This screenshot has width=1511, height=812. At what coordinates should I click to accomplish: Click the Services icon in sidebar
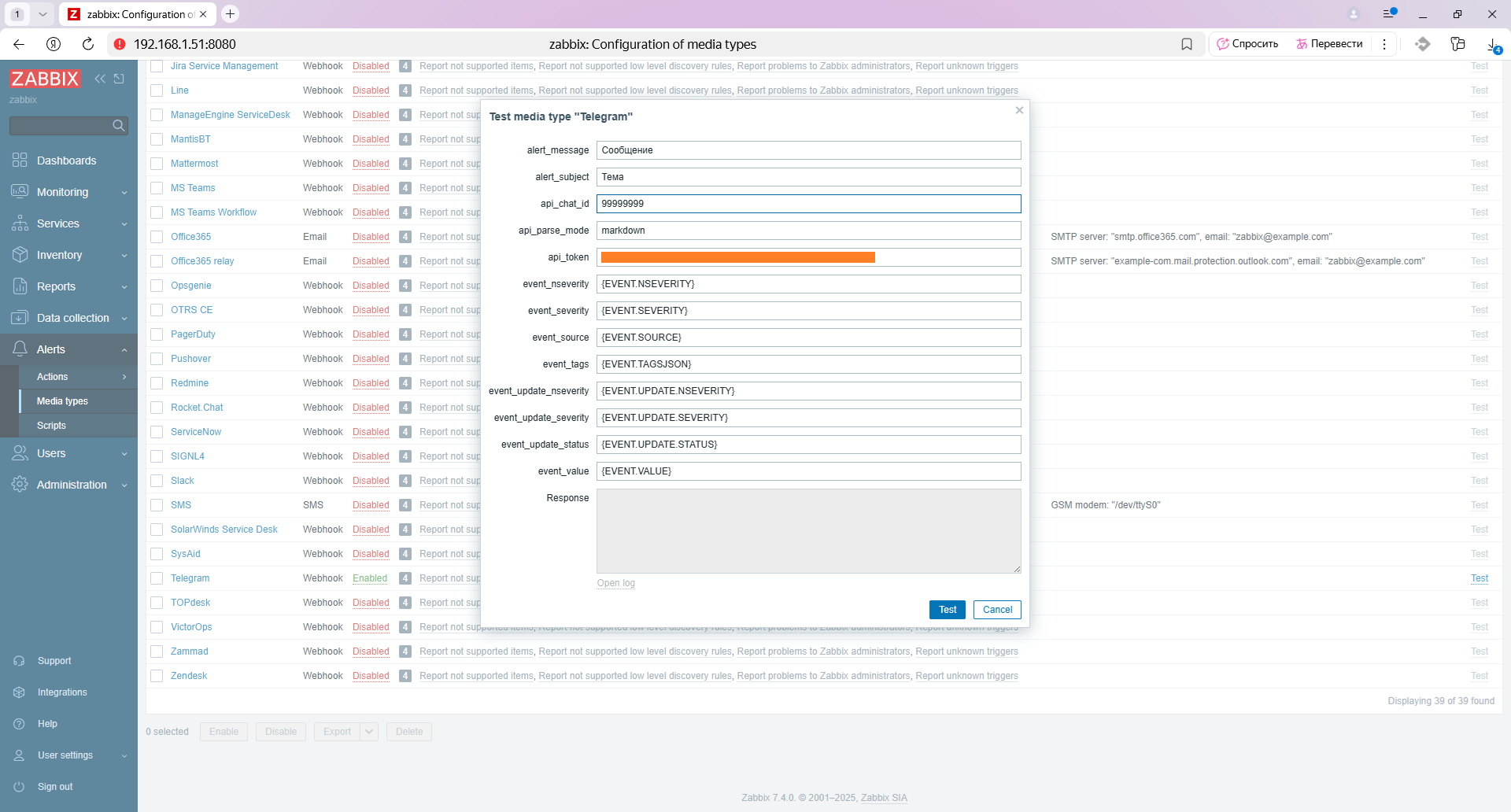coord(20,223)
